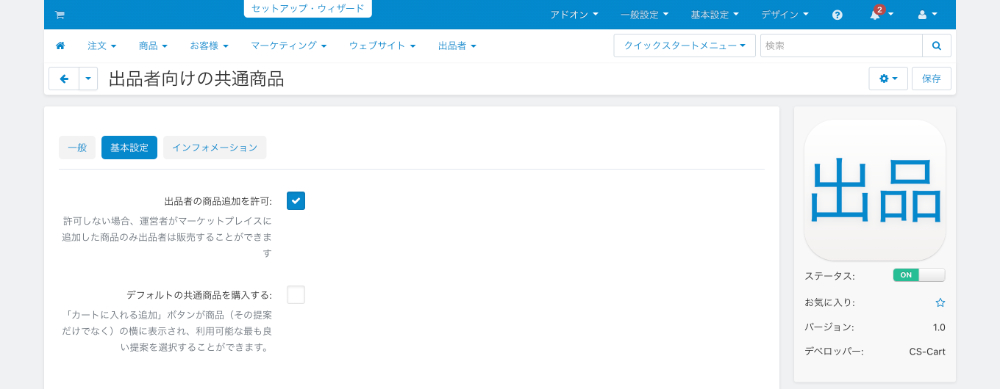
Task: Open the shopping cart icon in top bar
Action: [x=59, y=15]
